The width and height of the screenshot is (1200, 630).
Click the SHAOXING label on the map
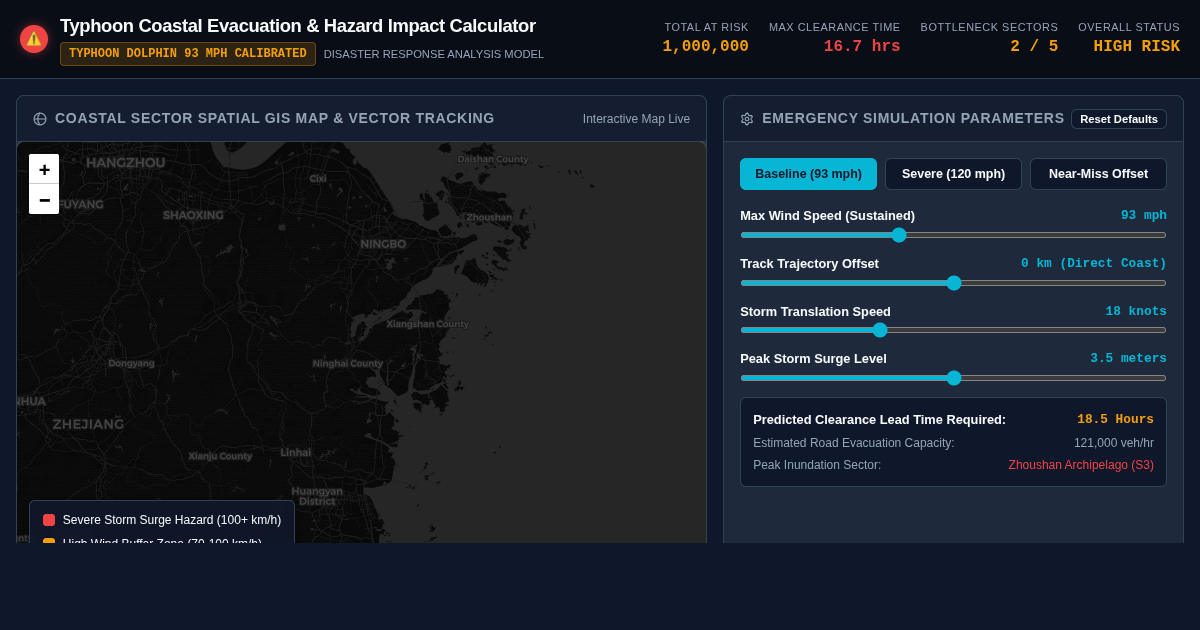(x=193, y=215)
